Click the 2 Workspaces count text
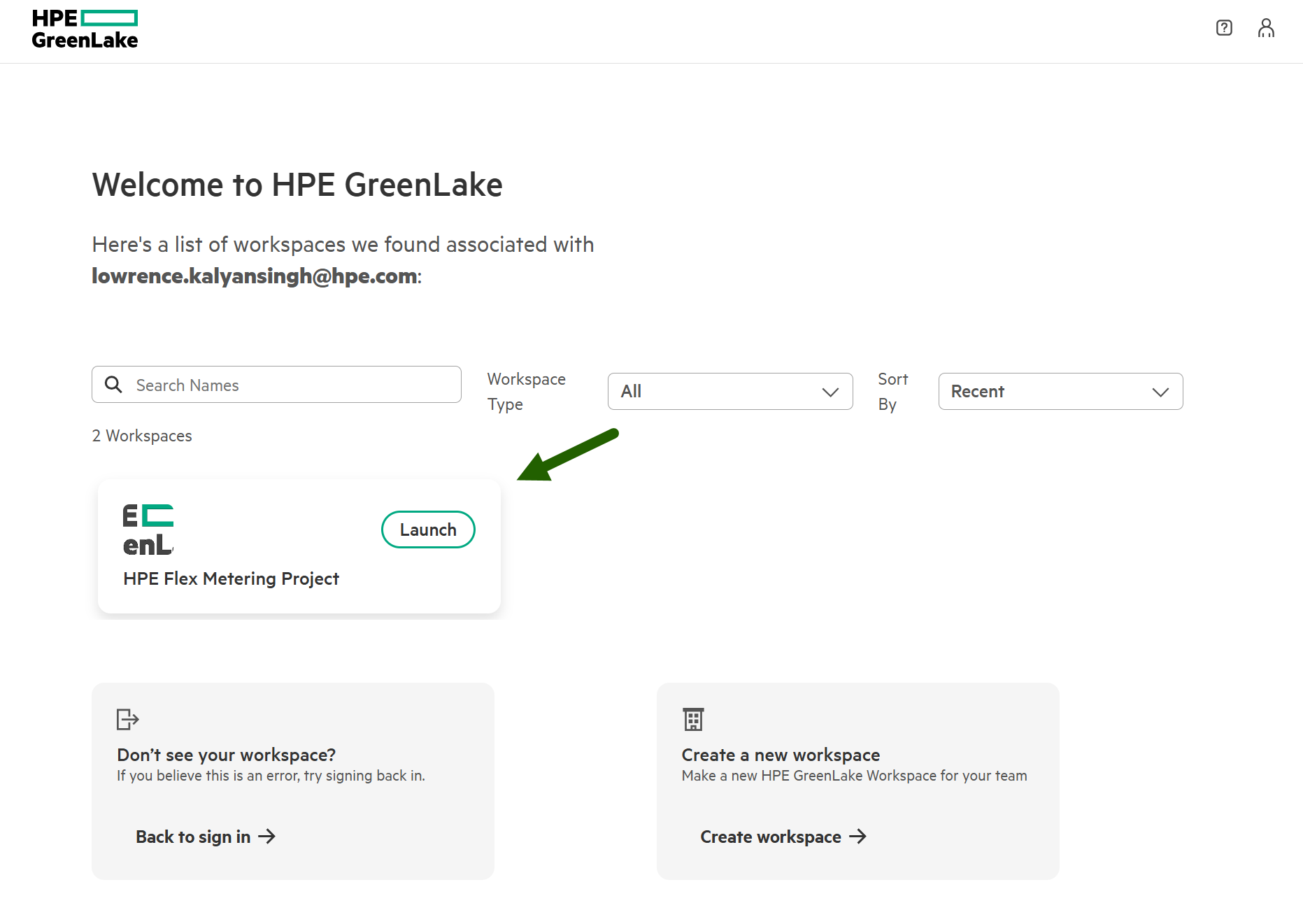 142,436
